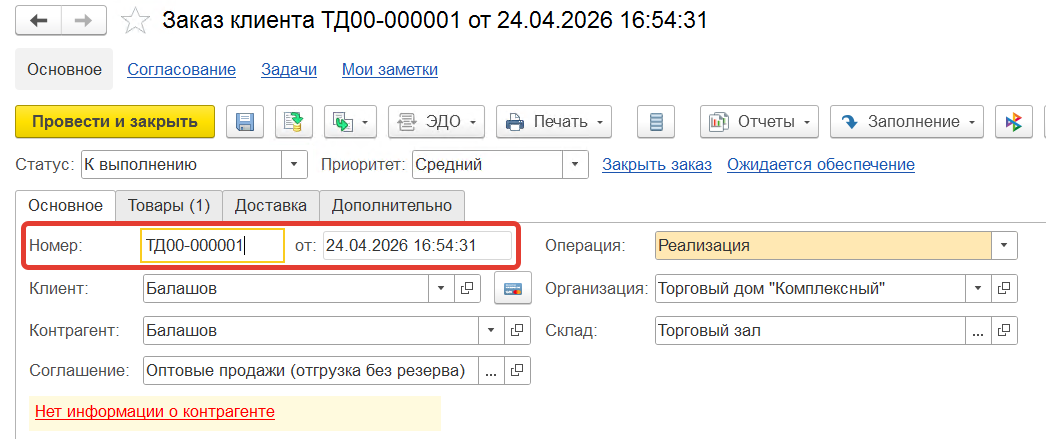Open the document structure list icon
This screenshot has width=1046, height=439.
[x=656, y=121]
